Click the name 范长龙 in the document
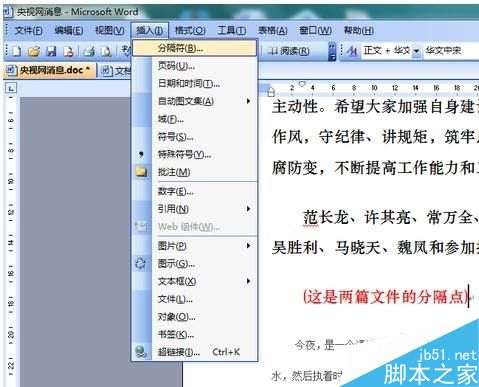 tap(326, 218)
